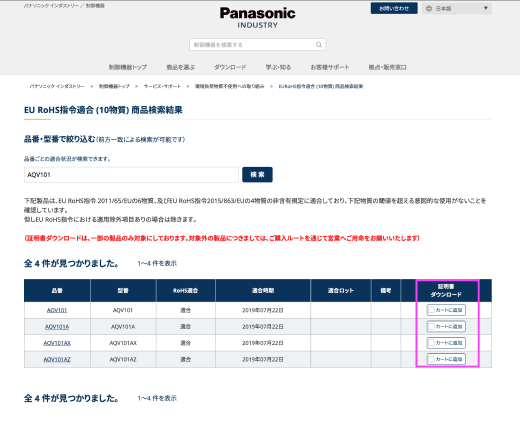Click the 品番 column header
The image size is (520, 427).
click(x=57, y=291)
